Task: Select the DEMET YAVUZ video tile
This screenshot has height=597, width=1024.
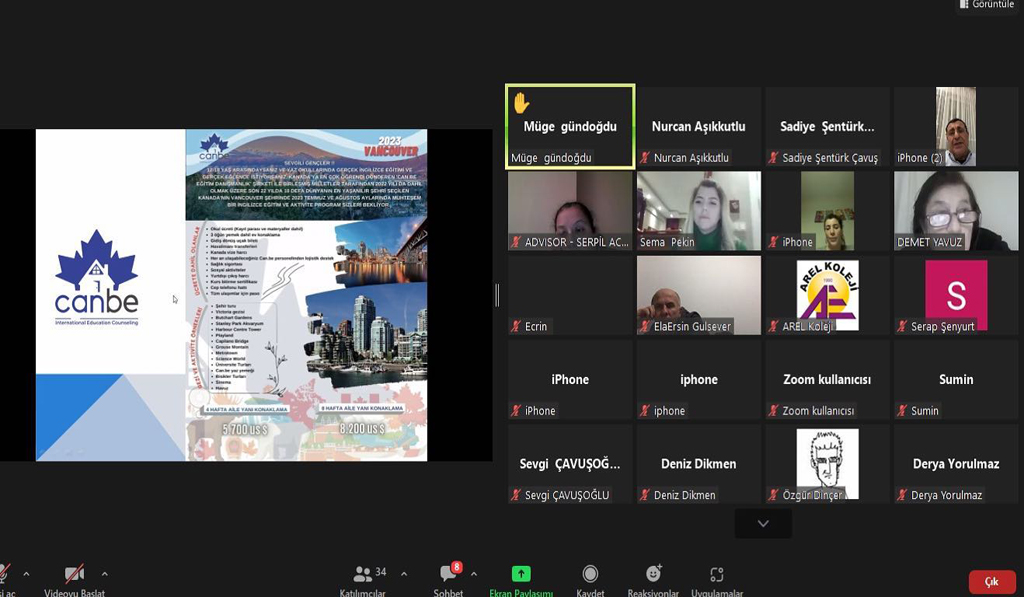Action: tap(956, 211)
